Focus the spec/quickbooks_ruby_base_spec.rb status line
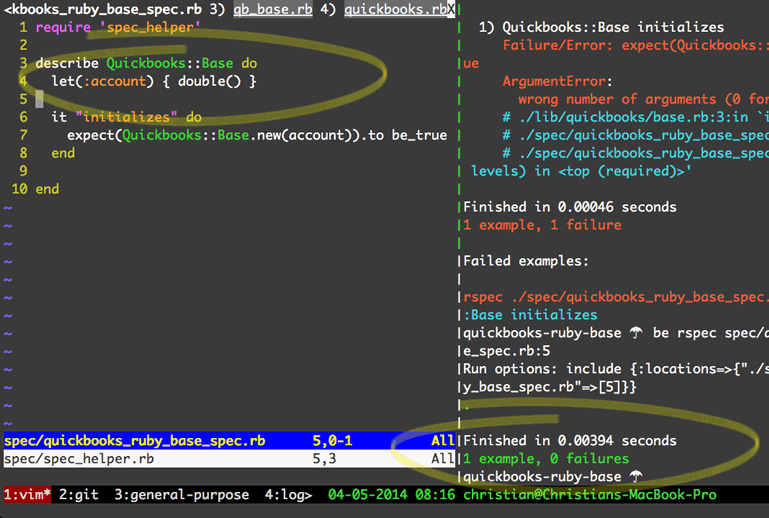Image resolution: width=769 pixels, height=518 pixels. (x=229, y=440)
